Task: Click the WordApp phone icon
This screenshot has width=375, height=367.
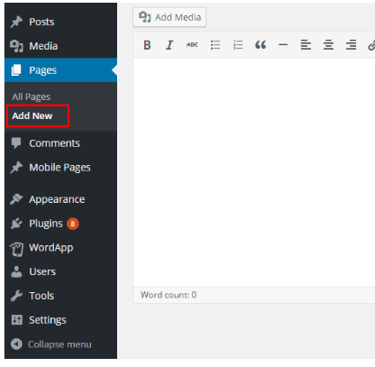Action: pos(16,249)
